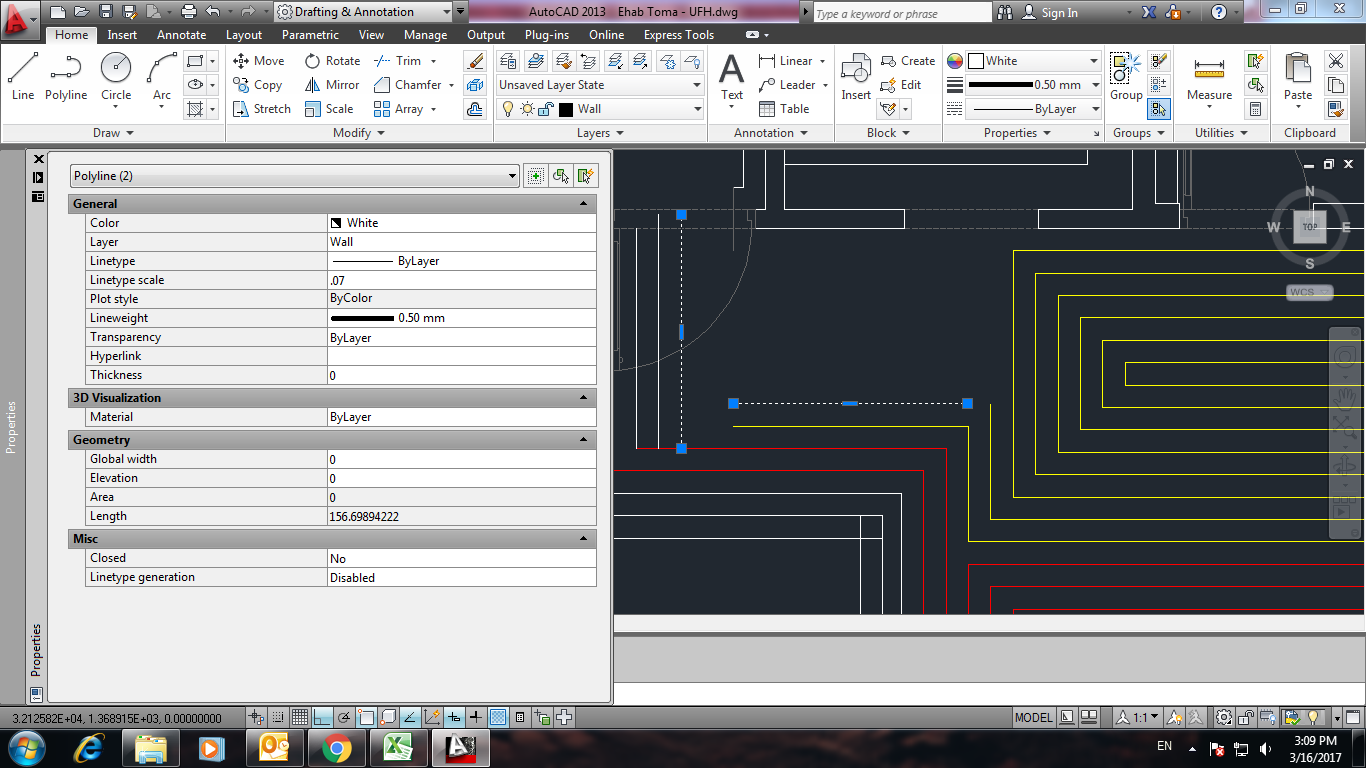Toggle Grid display in status bar
Screen dimensions: 1366x768
pos(298,717)
